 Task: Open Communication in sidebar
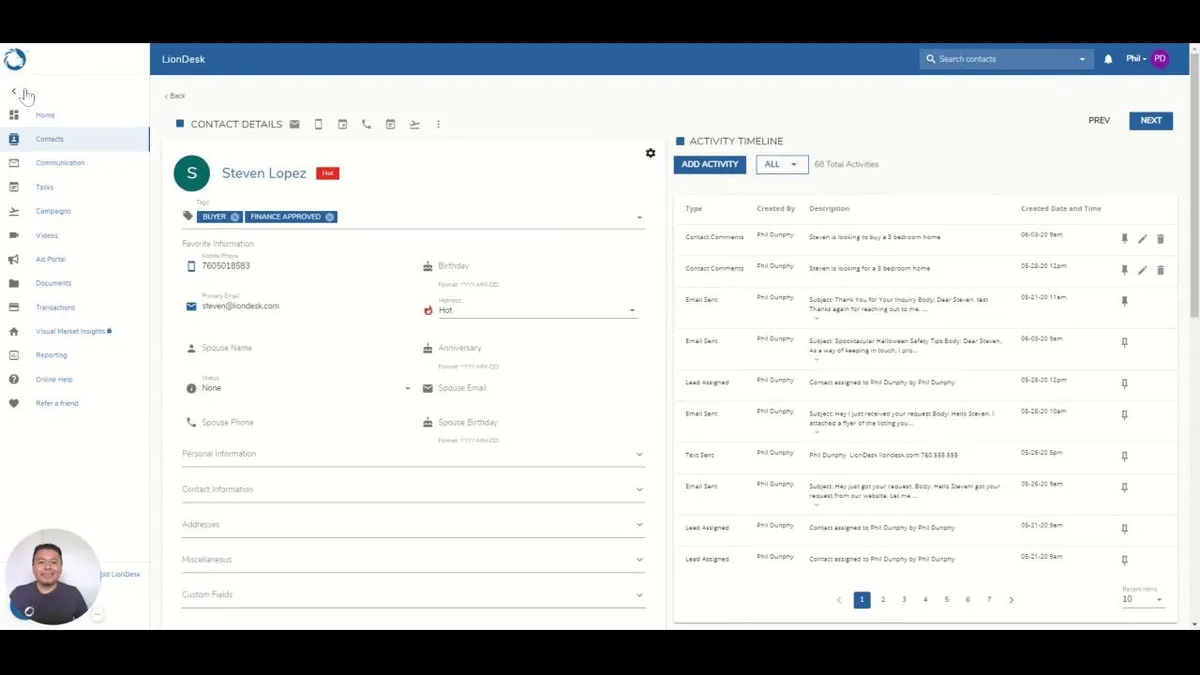tap(60, 163)
